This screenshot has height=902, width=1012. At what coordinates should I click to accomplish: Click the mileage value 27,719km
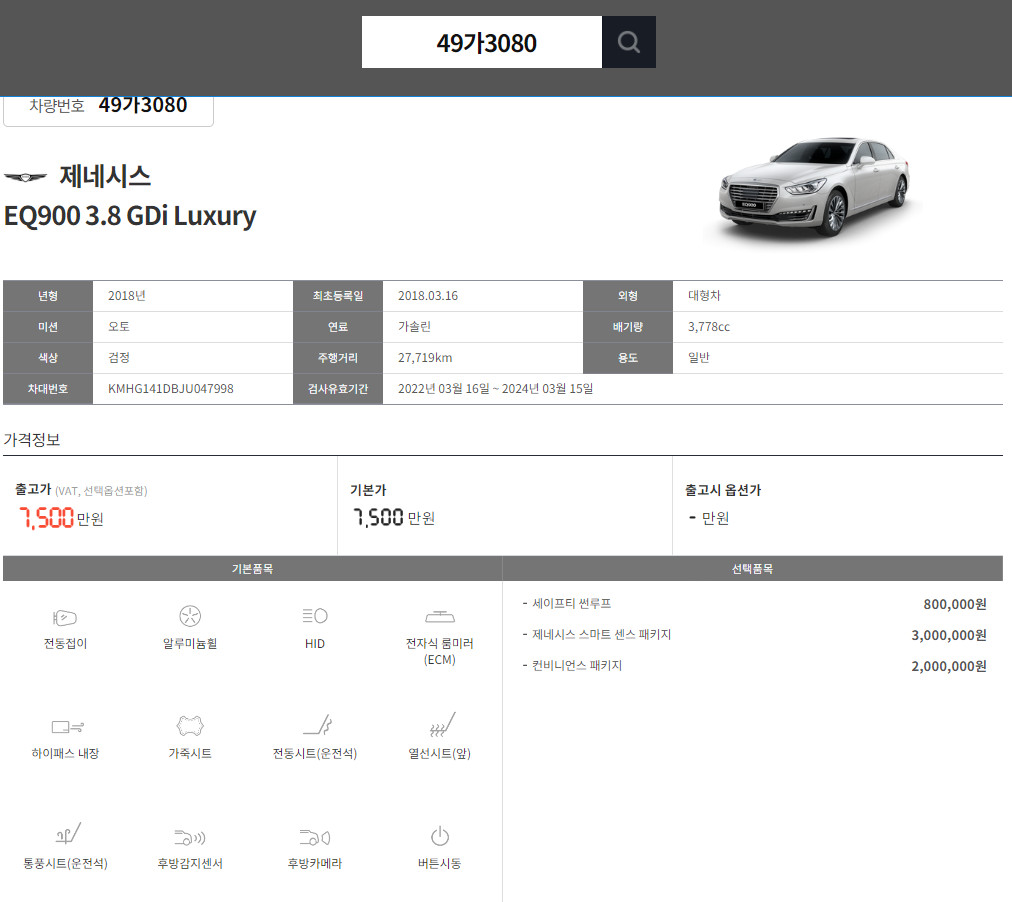click(425, 358)
